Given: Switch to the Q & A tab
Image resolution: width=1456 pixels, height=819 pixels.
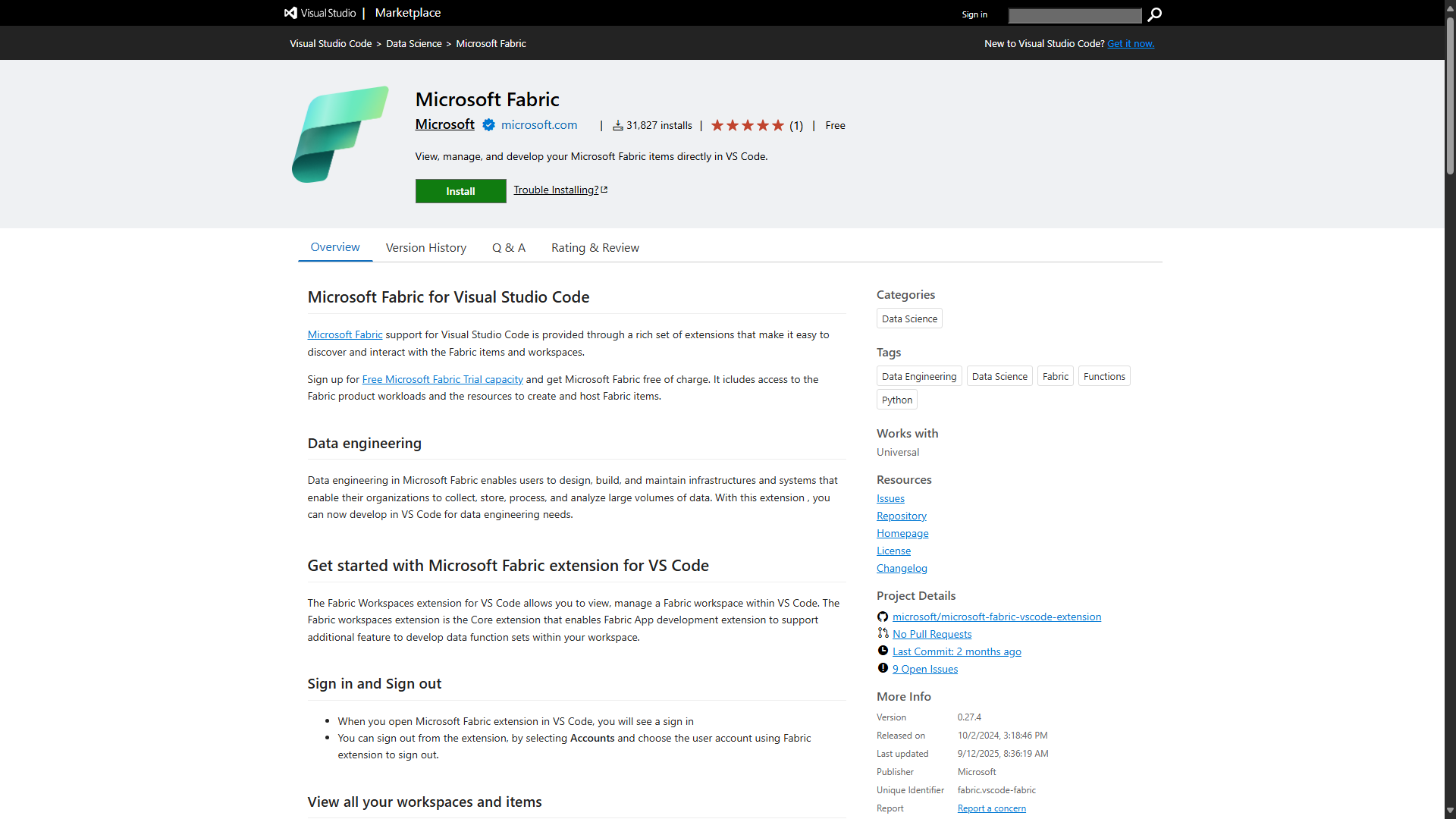Looking at the screenshot, I should 508,248.
